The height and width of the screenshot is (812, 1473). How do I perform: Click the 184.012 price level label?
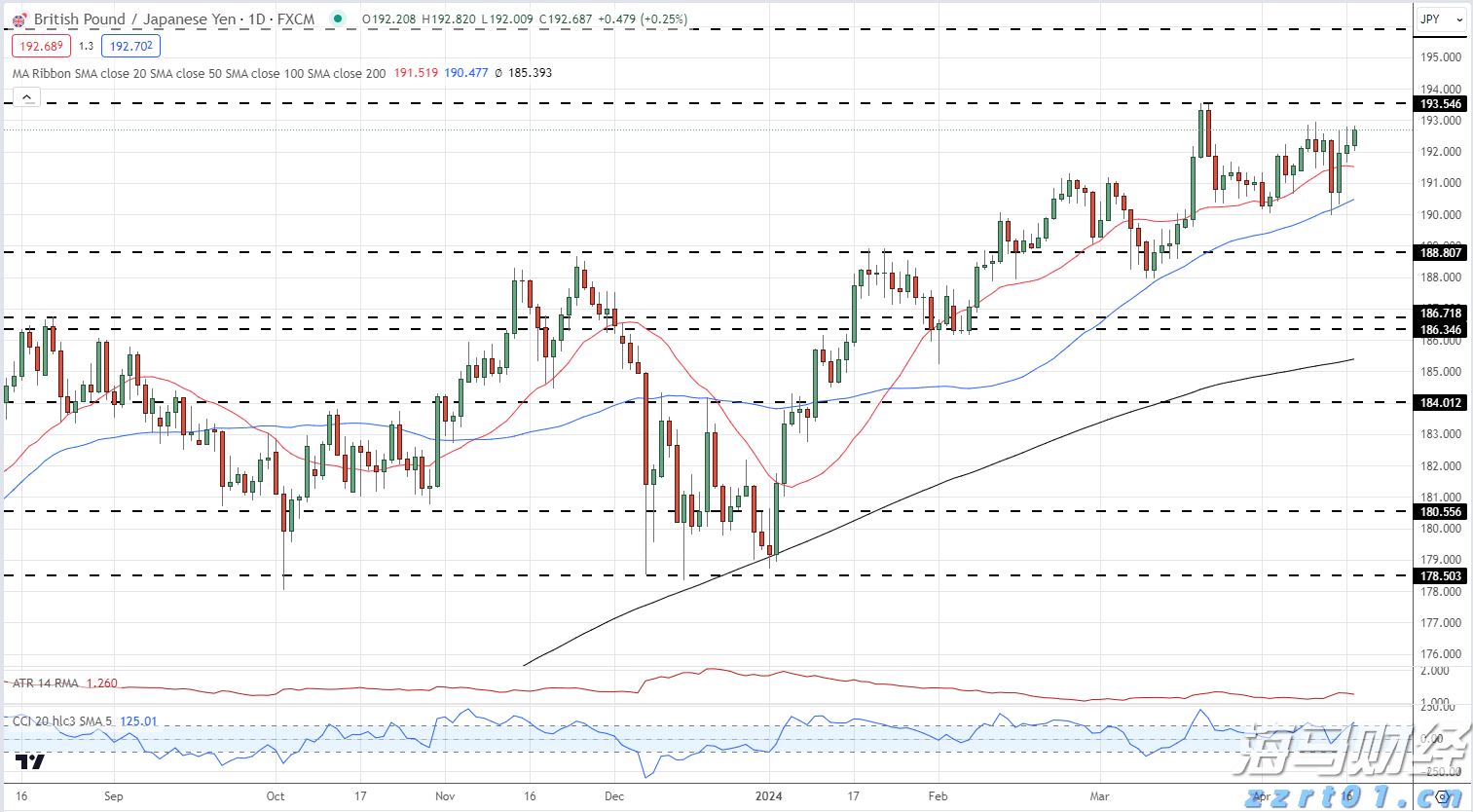pos(1441,403)
